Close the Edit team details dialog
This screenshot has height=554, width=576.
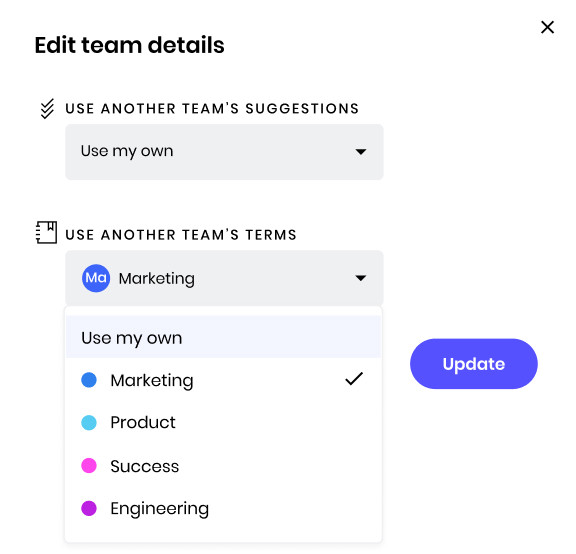click(x=547, y=27)
